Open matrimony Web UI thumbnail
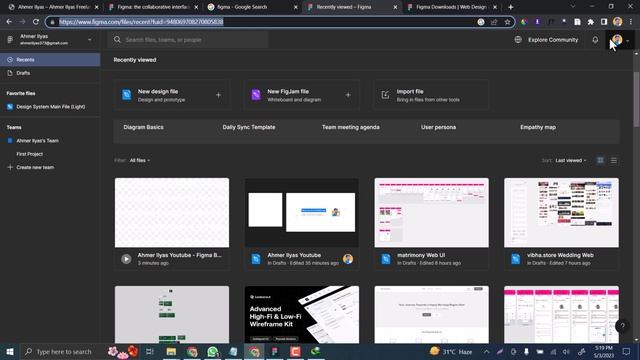The height and width of the screenshot is (360, 640). click(x=431, y=213)
